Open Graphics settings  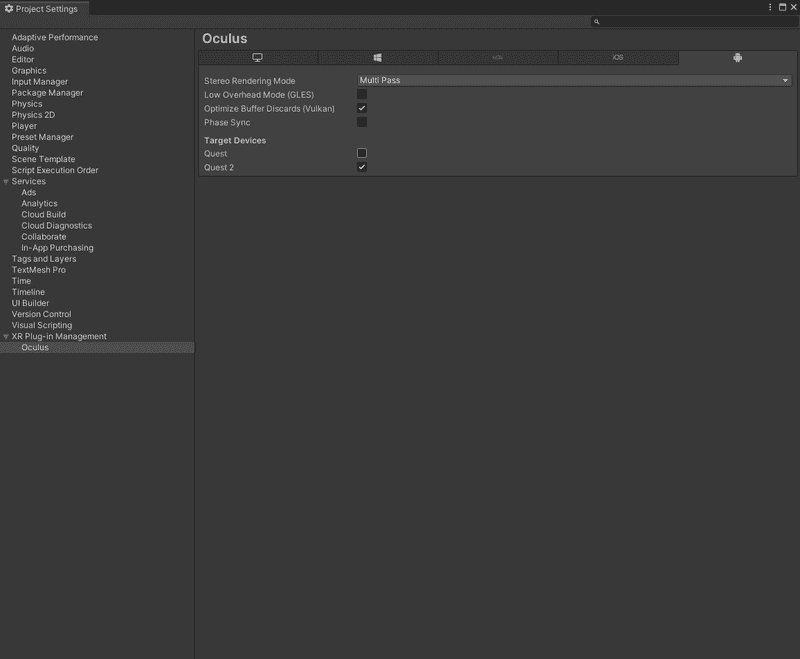(29, 71)
